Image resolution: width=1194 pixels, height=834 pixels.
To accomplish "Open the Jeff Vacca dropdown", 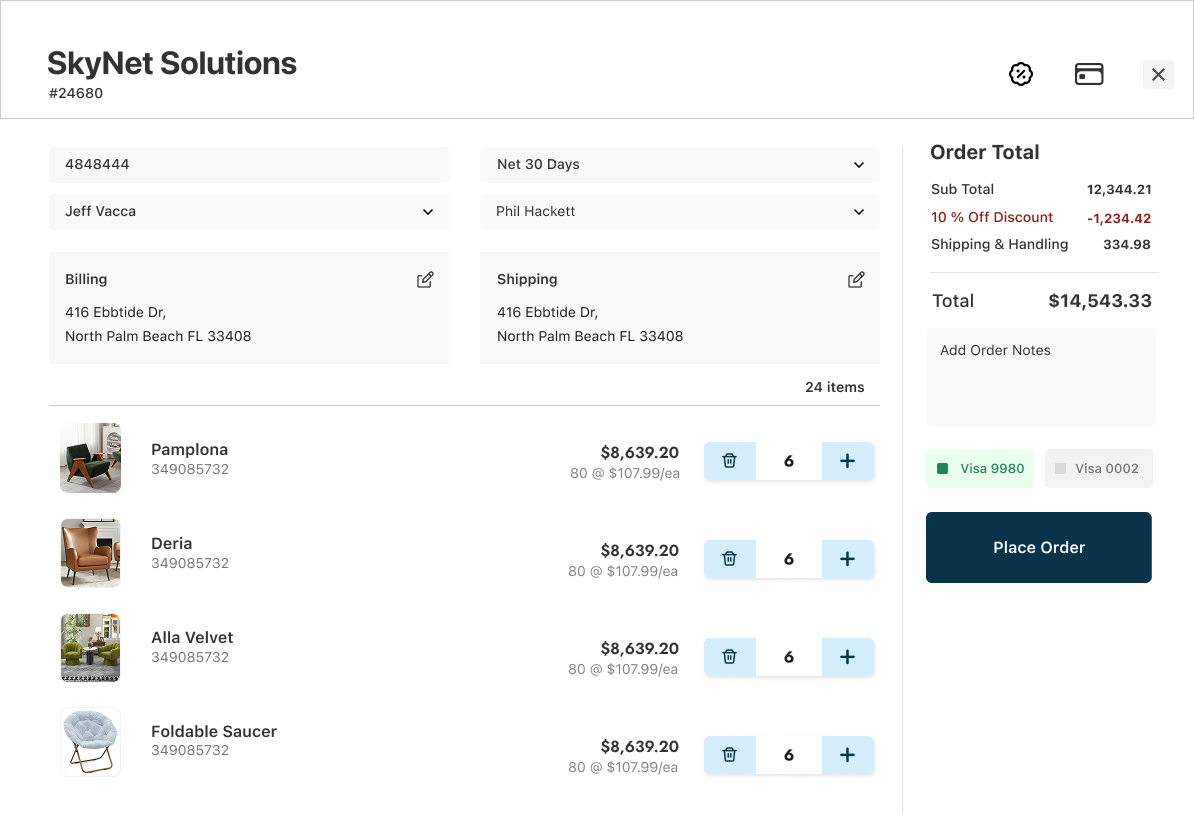I will (x=249, y=212).
